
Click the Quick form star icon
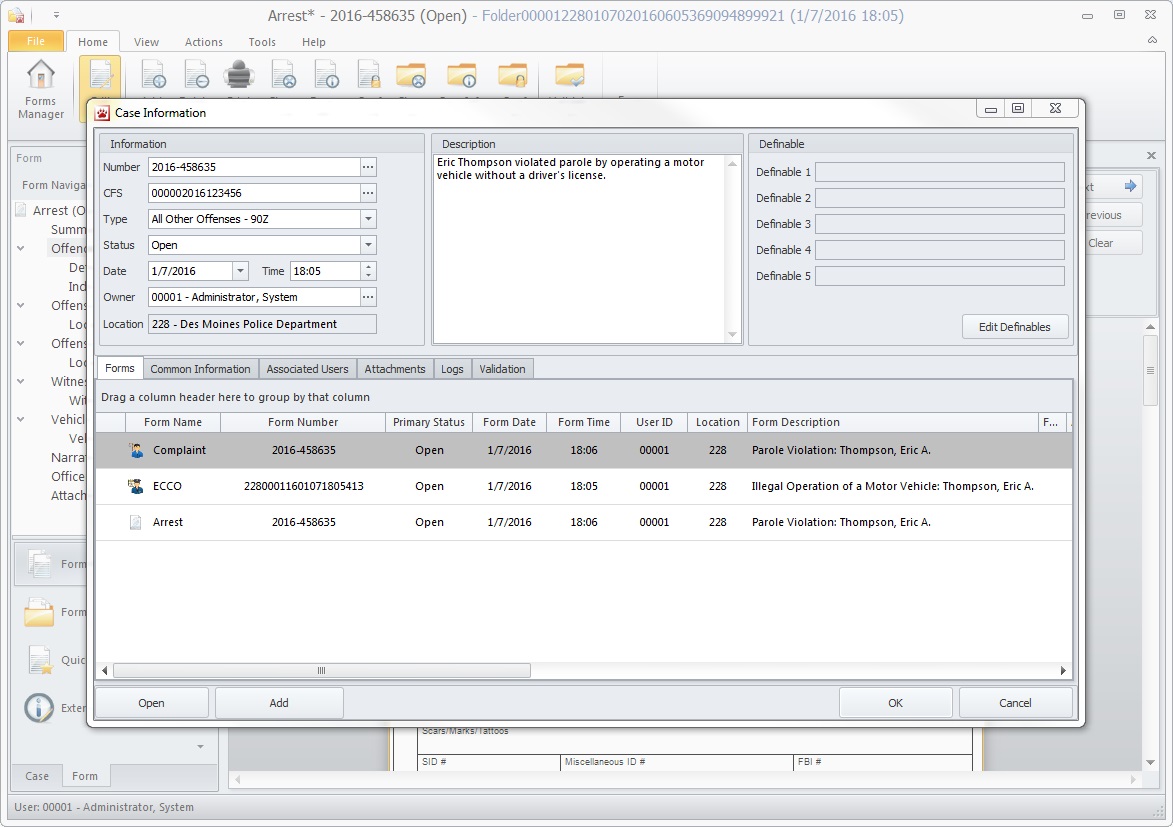coord(40,659)
